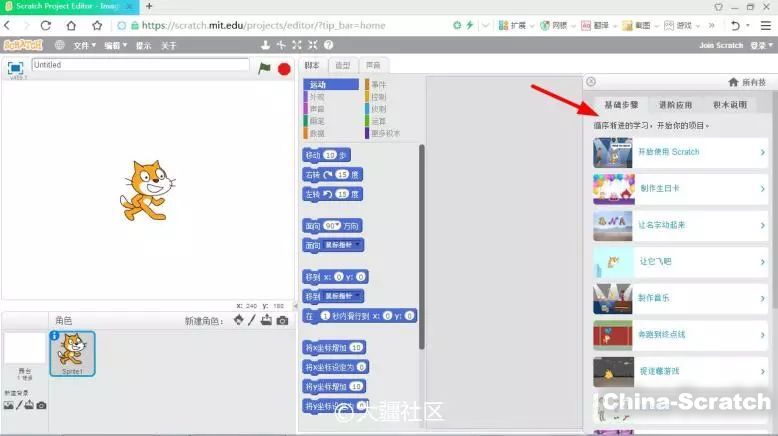Switch to the 声音 tab
The image size is (778, 436).
coord(373,65)
